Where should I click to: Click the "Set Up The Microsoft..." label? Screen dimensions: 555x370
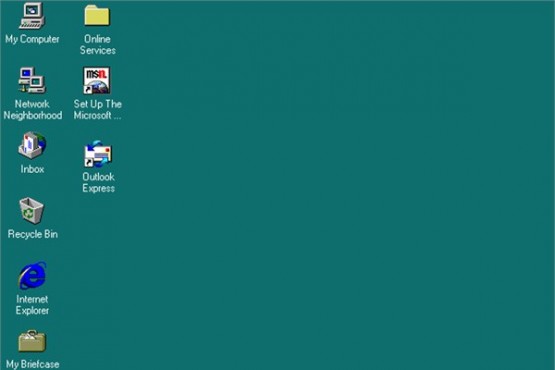98,110
